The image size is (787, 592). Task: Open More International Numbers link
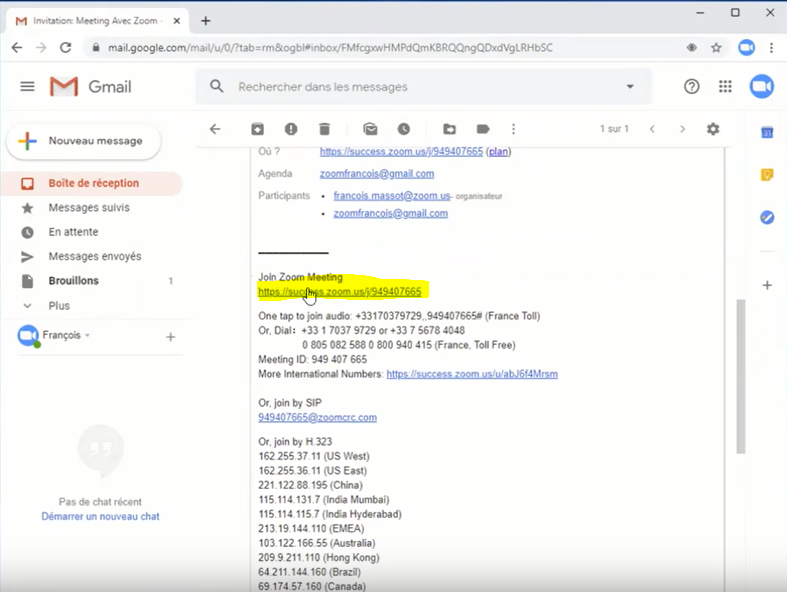tap(472, 374)
